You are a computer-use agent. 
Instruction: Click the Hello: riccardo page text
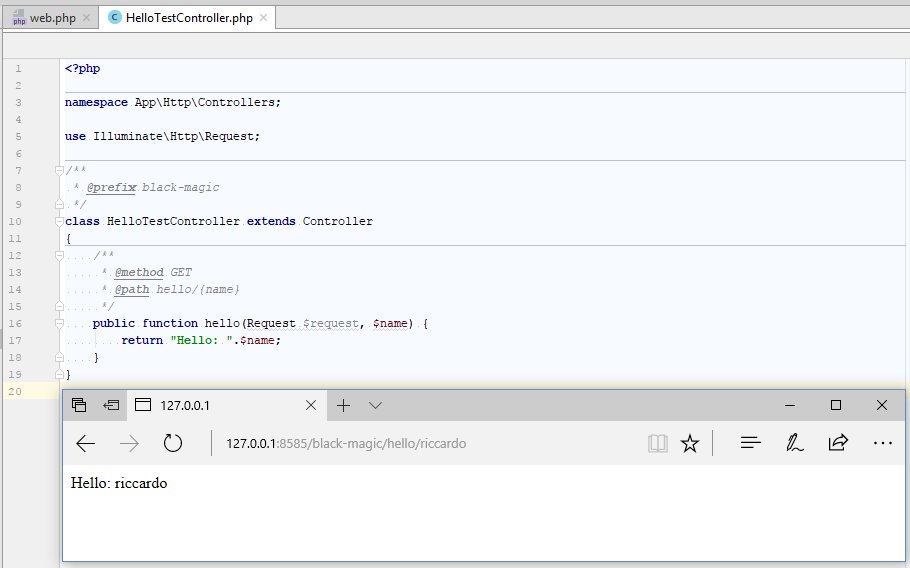119,483
